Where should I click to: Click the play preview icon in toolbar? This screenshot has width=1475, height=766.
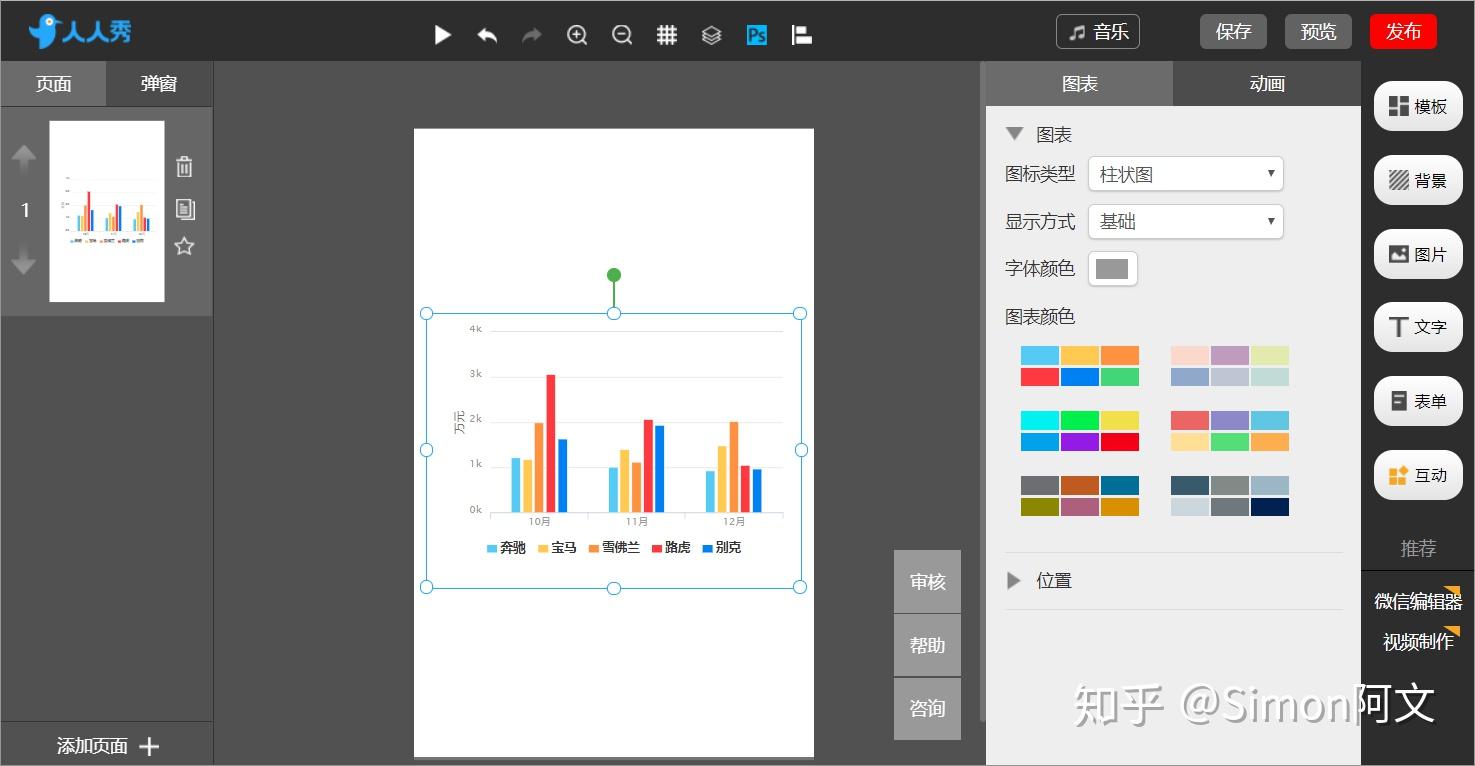click(442, 35)
